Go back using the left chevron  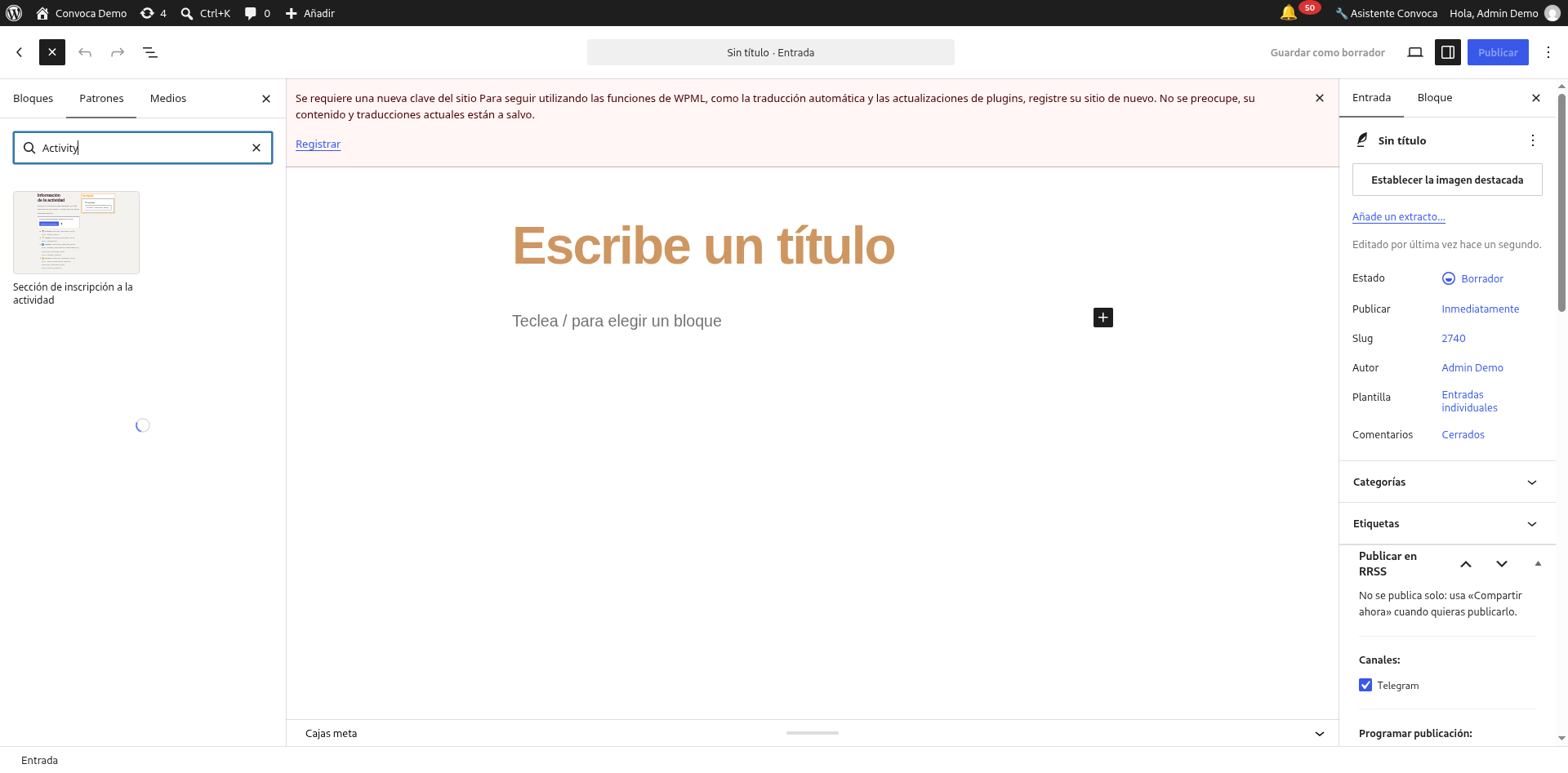tap(20, 52)
